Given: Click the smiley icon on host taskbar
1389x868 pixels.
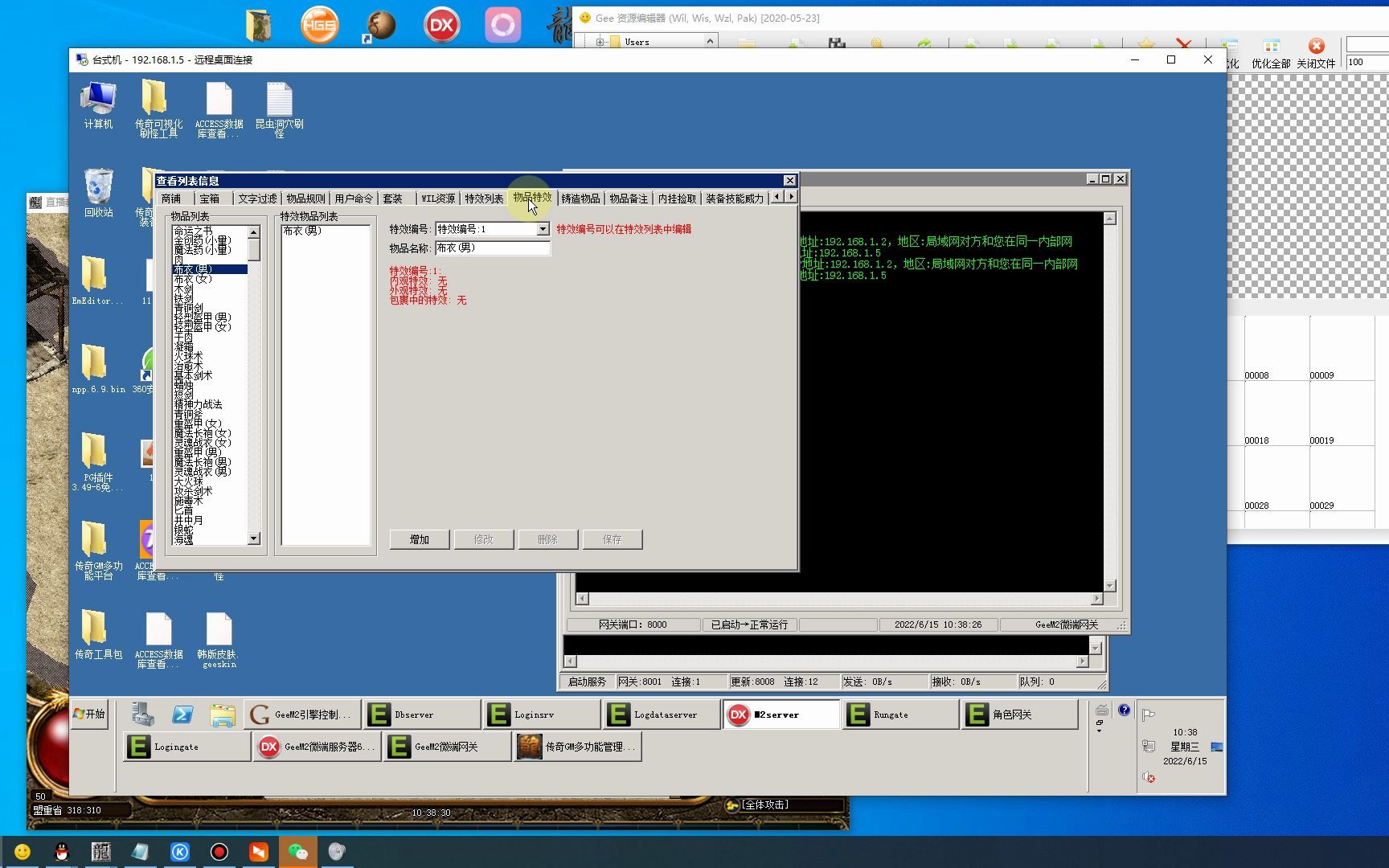Looking at the screenshot, I should tap(23, 852).
